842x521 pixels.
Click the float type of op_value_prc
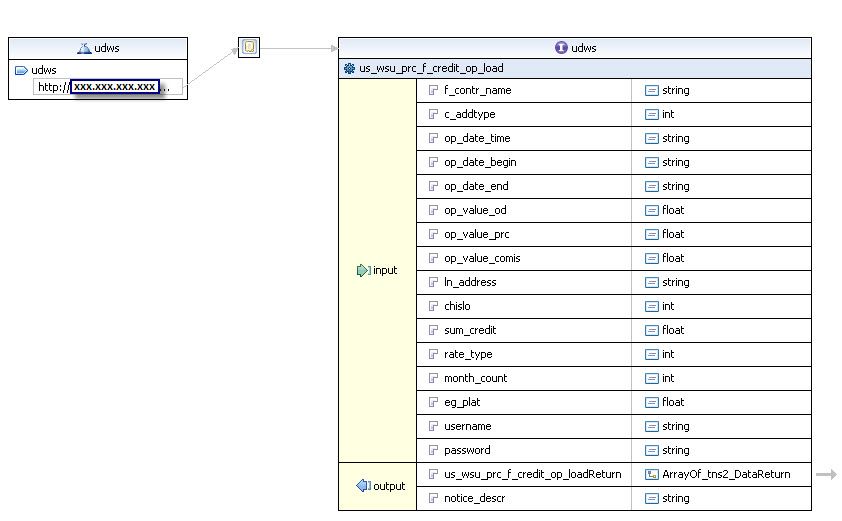(x=673, y=234)
